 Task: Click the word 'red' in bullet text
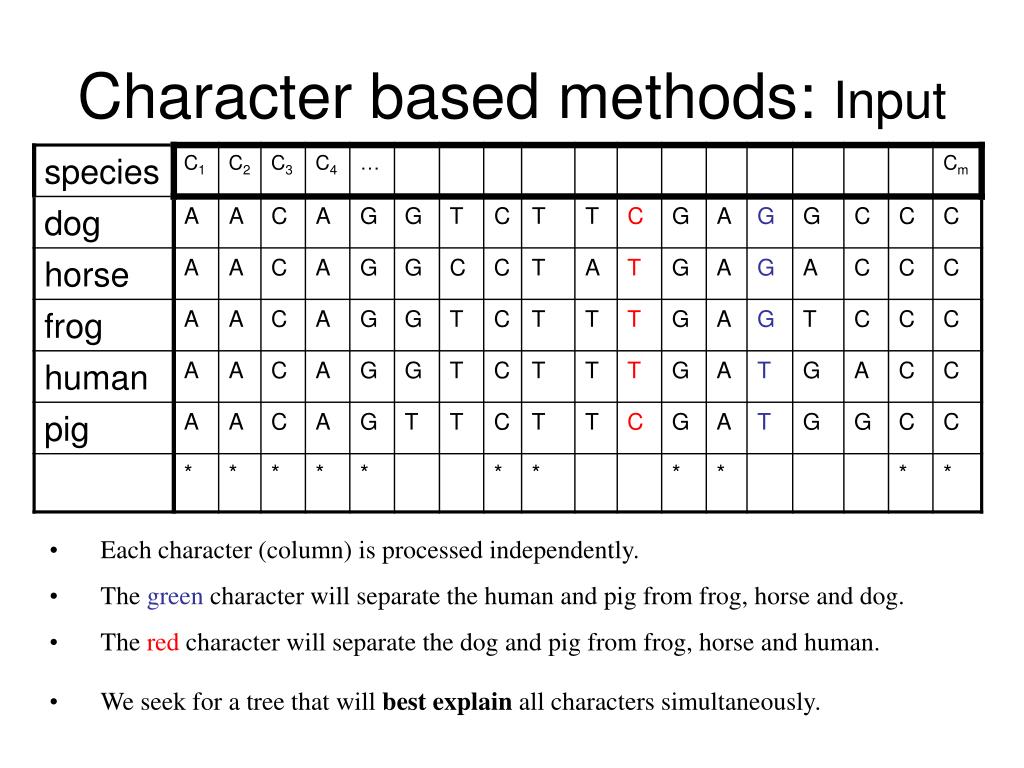[163, 643]
